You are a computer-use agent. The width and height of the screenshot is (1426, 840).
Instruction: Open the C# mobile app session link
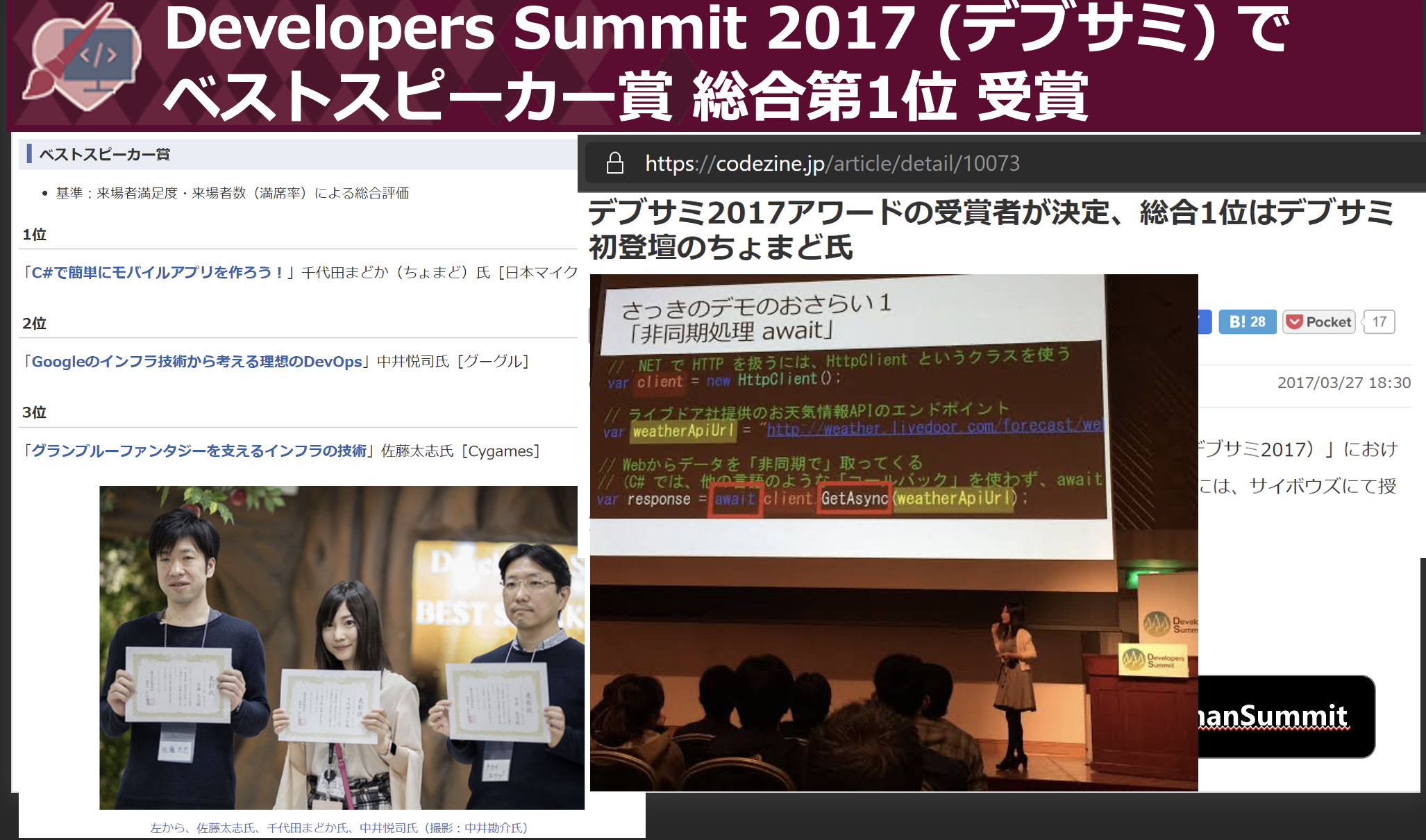[x=158, y=273]
